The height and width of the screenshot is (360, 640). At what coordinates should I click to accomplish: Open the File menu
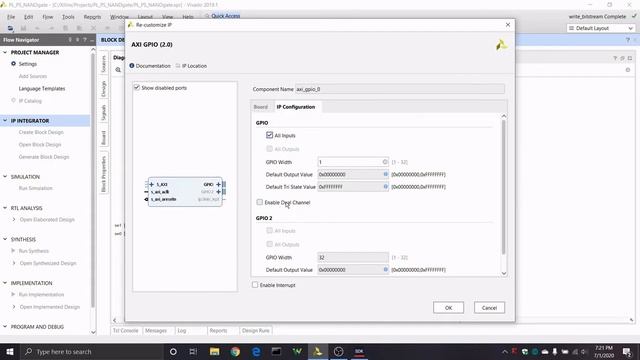pyautogui.click(x=11, y=17)
